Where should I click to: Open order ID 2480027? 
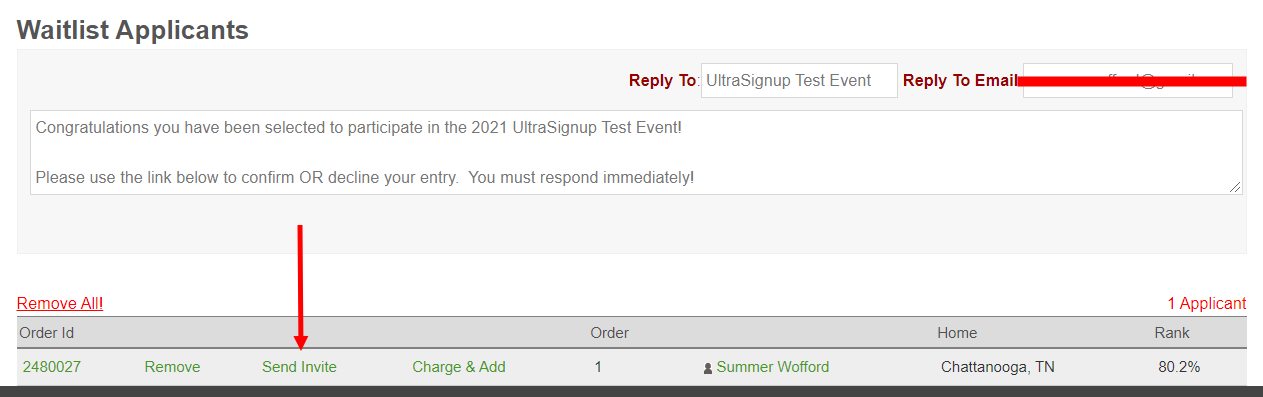coord(52,367)
